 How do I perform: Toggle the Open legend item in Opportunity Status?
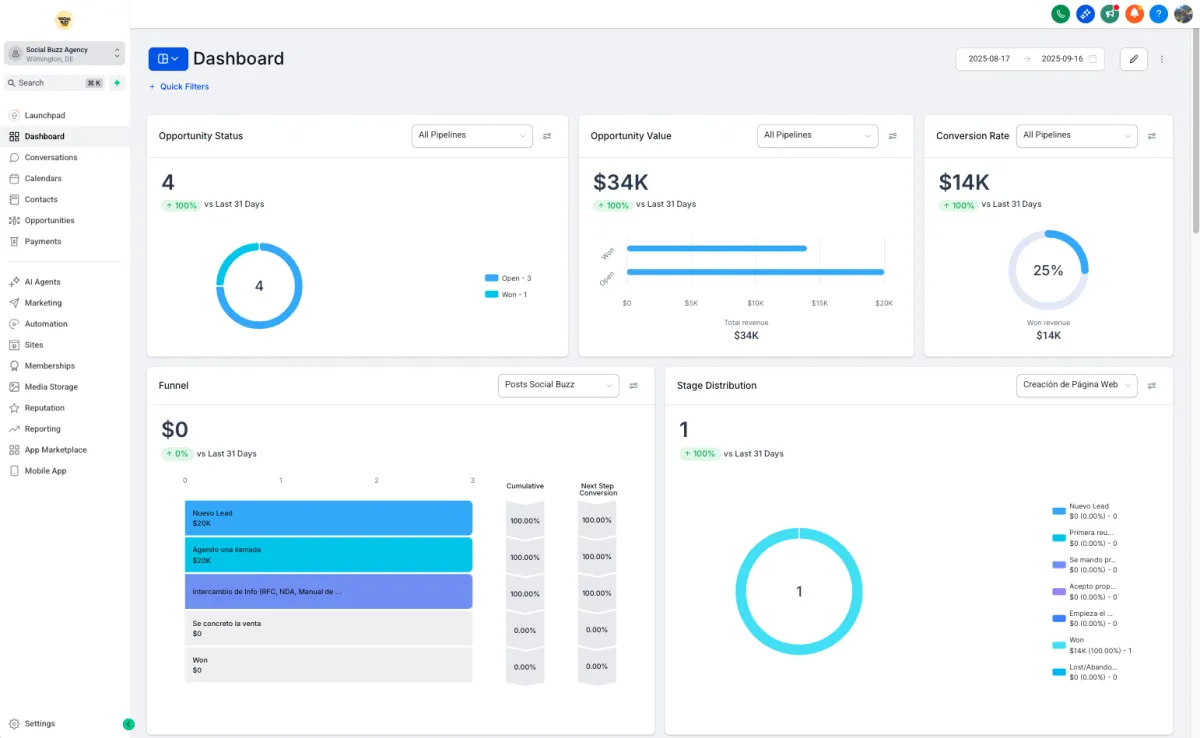coord(508,278)
